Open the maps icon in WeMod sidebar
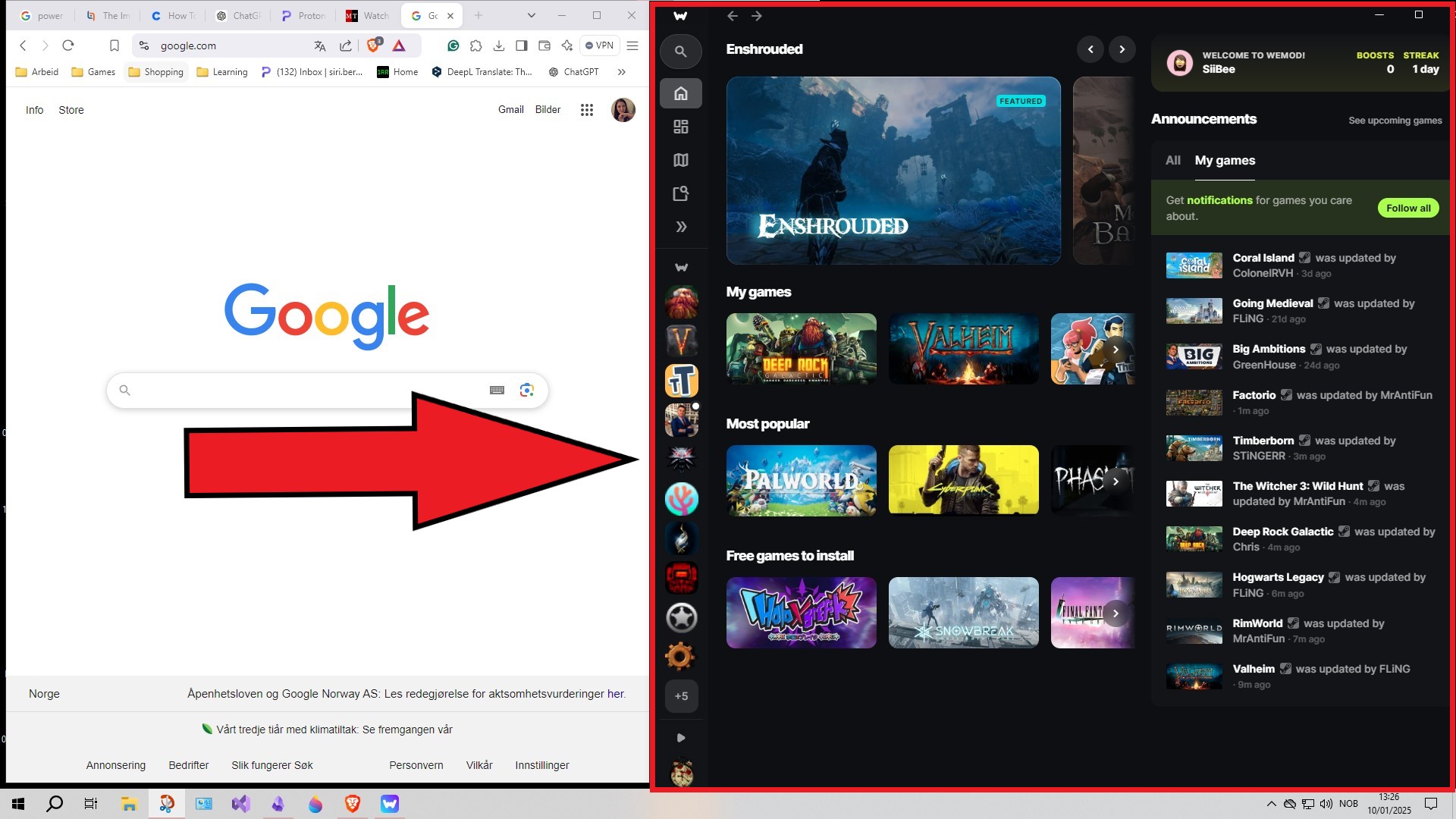1456x819 pixels. pos(680,160)
